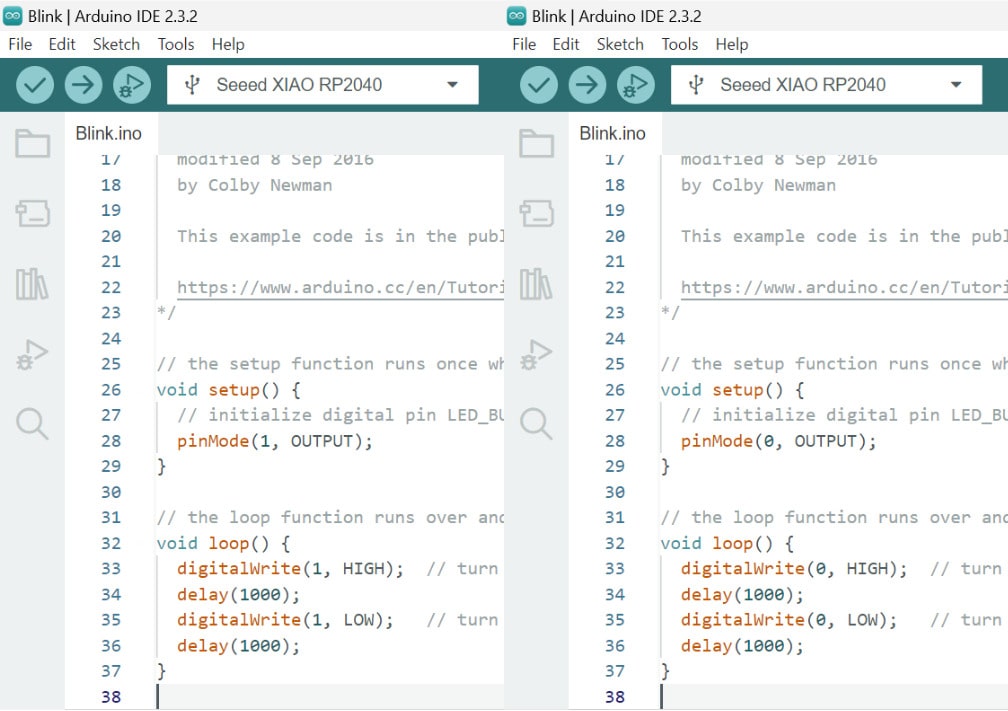Click Arduino logo in right window title bar

click(x=516, y=16)
